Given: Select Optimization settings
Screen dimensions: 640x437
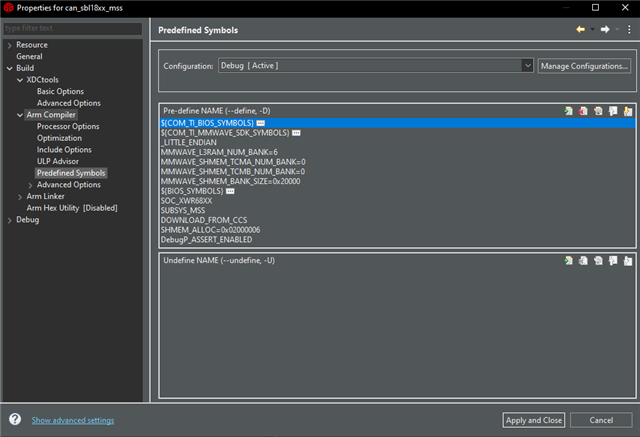Looking at the screenshot, I should pos(59,138).
